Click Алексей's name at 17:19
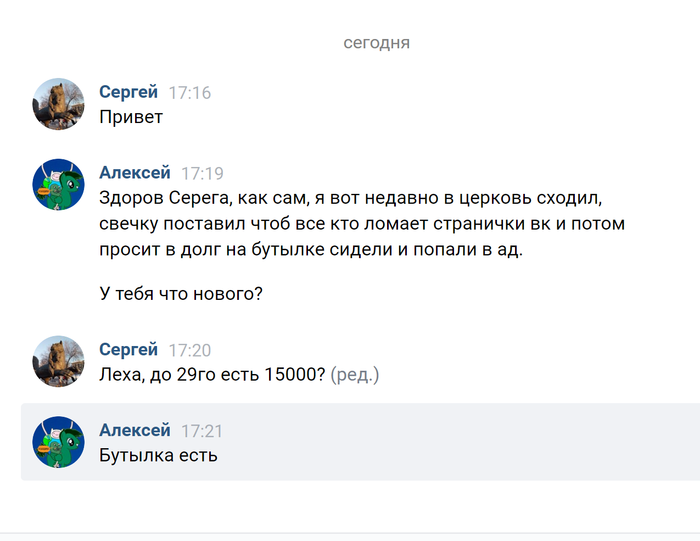 134,172
